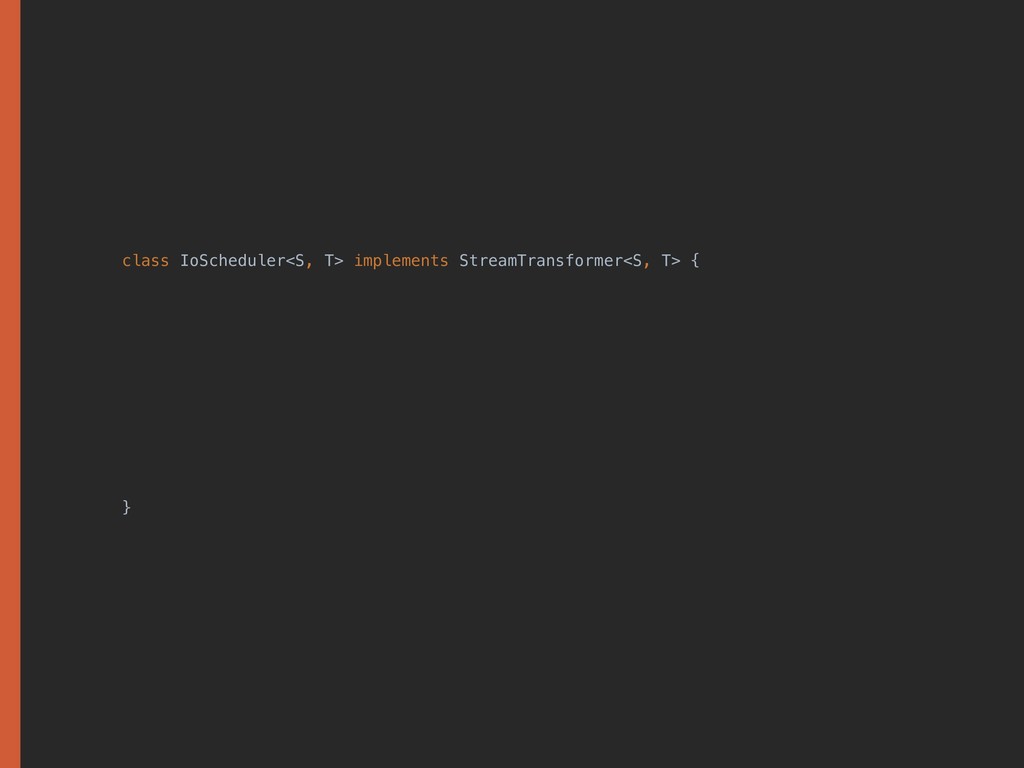Click the orange comma after IoScheduler<S
This screenshot has width=1024, height=768.
[x=310, y=264]
